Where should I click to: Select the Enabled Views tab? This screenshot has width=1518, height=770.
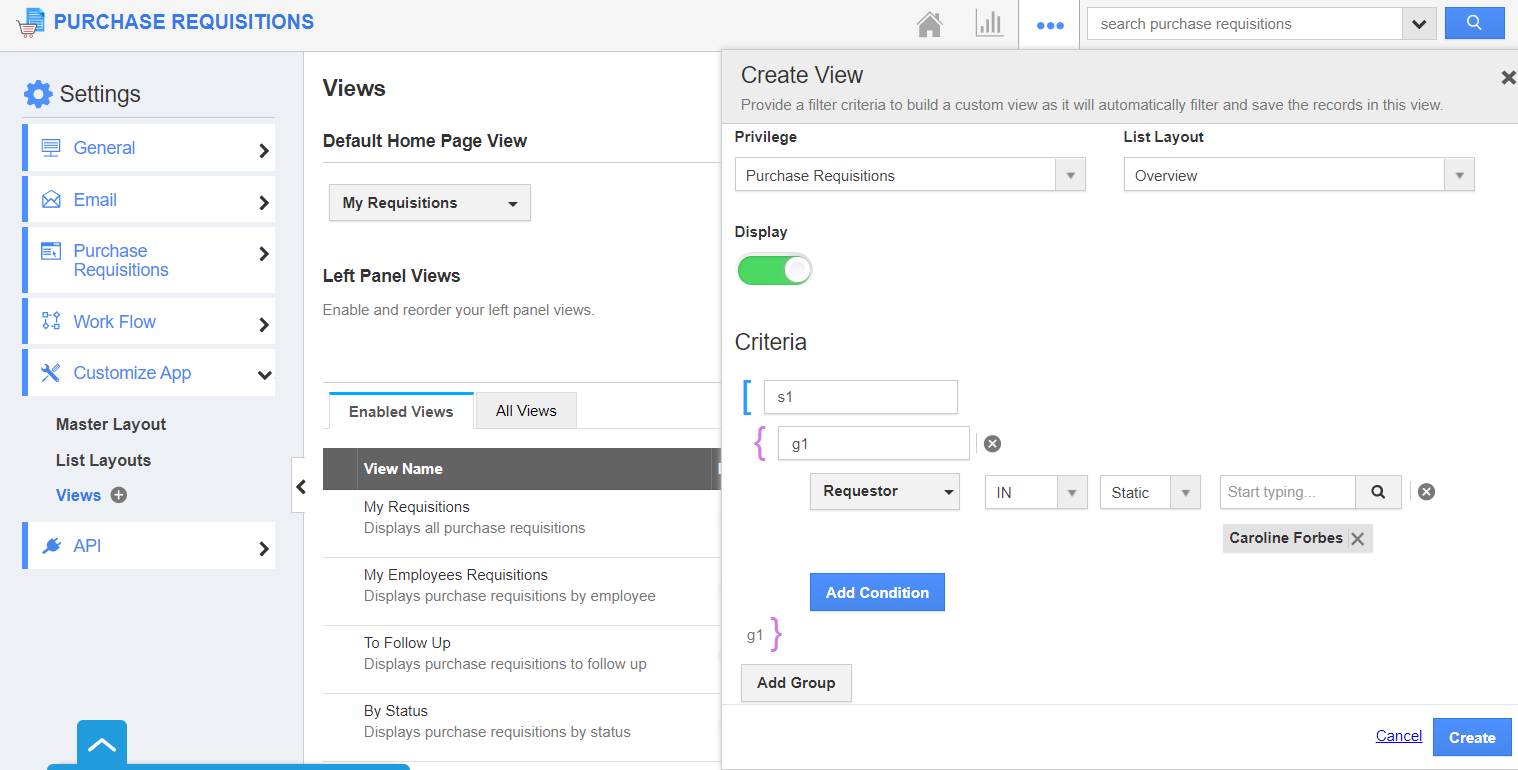coord(399,410)
